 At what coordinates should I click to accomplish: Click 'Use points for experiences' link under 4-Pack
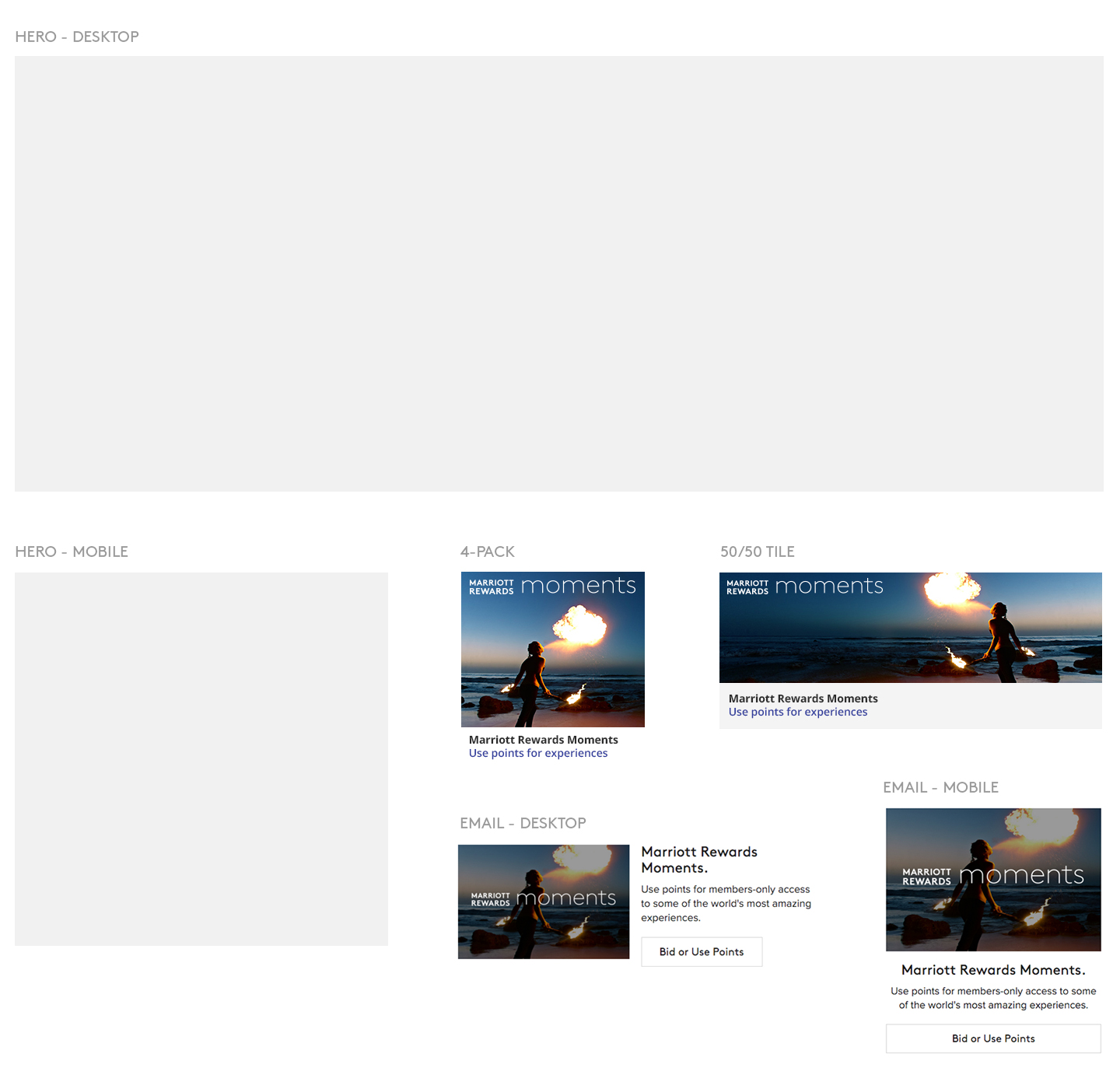pos(538,753)
